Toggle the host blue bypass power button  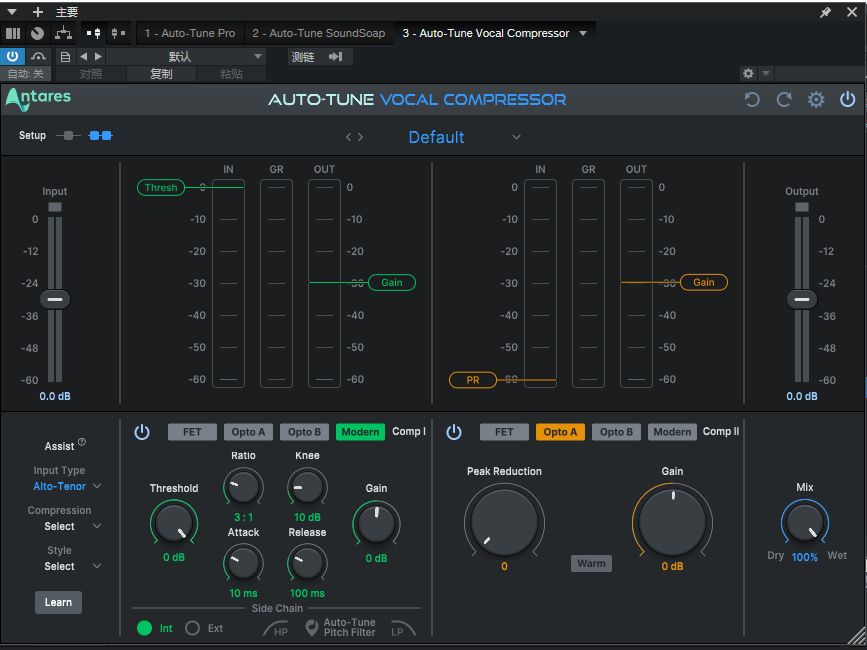point(12,56)
